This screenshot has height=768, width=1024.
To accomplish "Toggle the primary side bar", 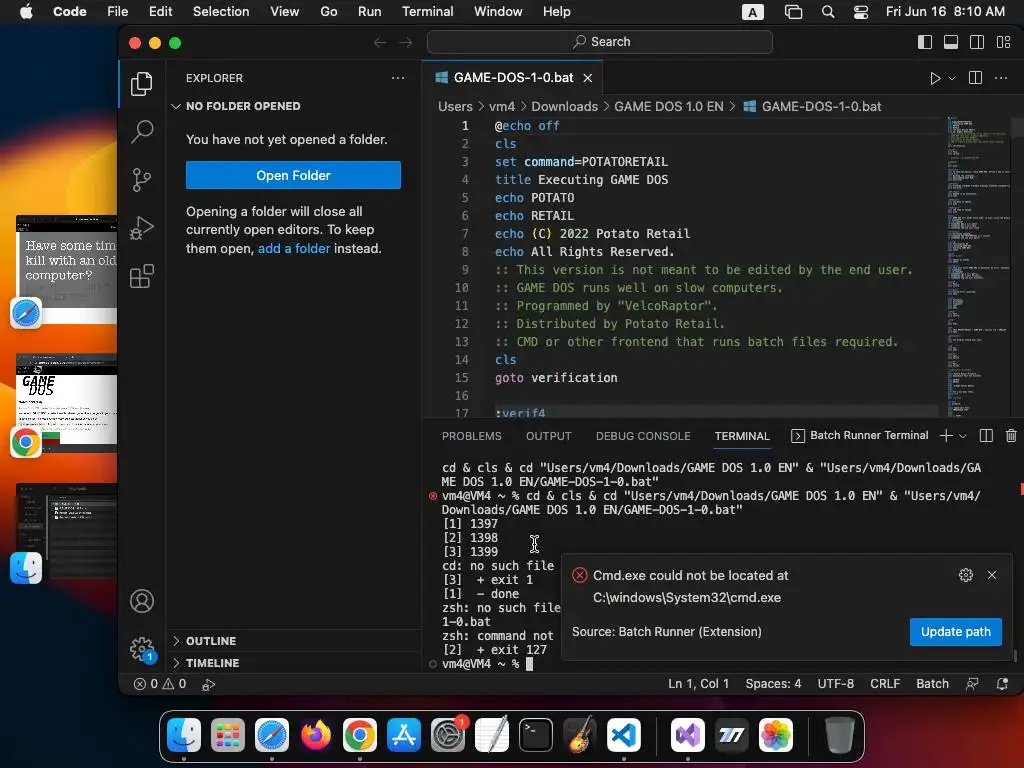I will 925,42.
